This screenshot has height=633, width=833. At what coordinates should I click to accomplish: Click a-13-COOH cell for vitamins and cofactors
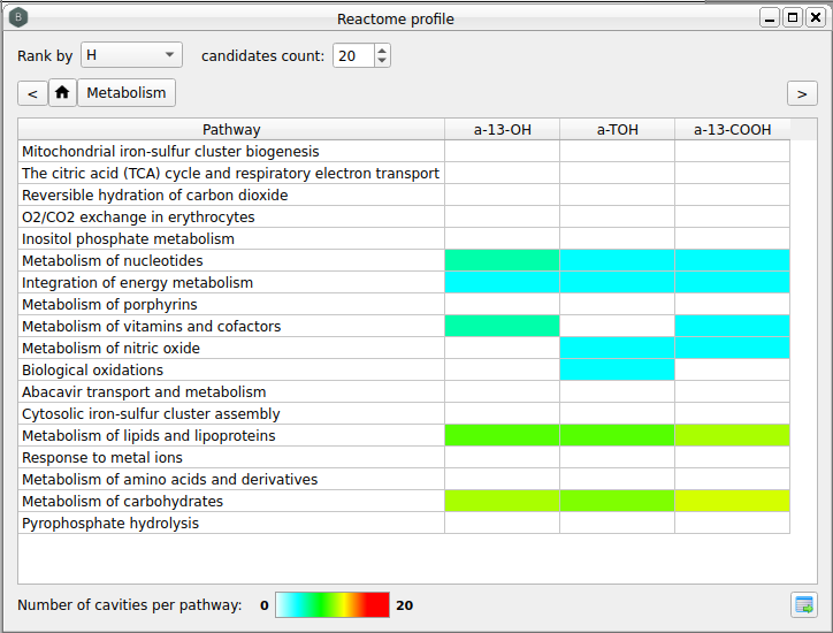click(732, 326)
